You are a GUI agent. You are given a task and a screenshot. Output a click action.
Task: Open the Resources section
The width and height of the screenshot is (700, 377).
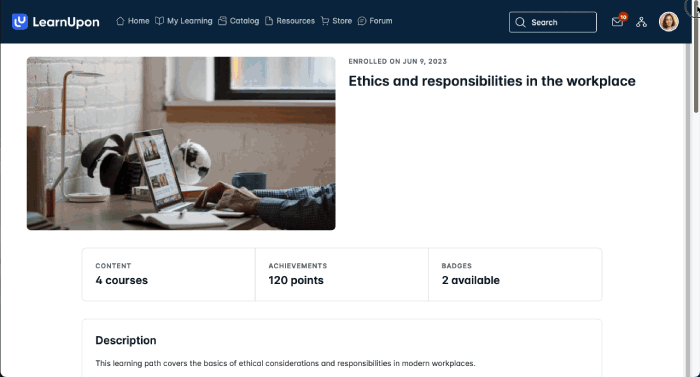[x=290, y=21]
